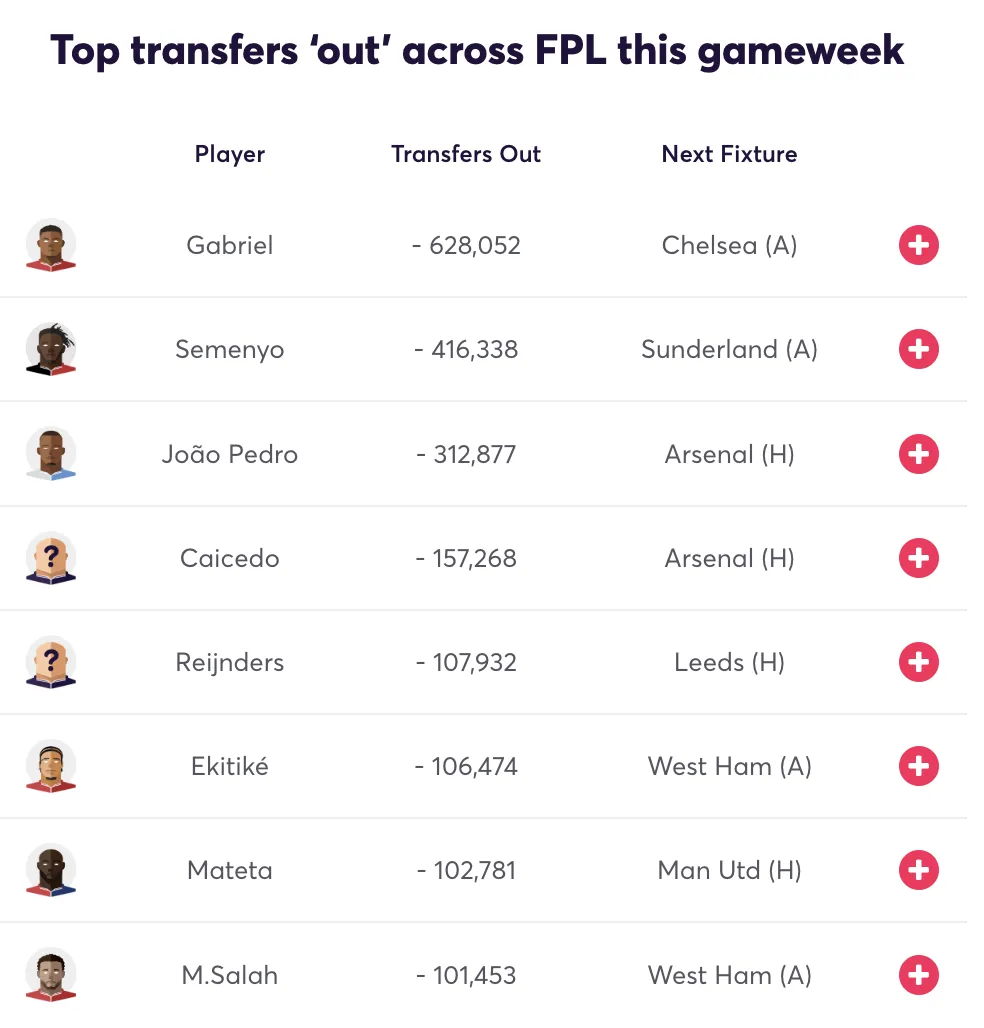The height and width of the screenshot is (1028, 984).
Task: Open Ekitiké's player name link
Action: pos(229,766)
